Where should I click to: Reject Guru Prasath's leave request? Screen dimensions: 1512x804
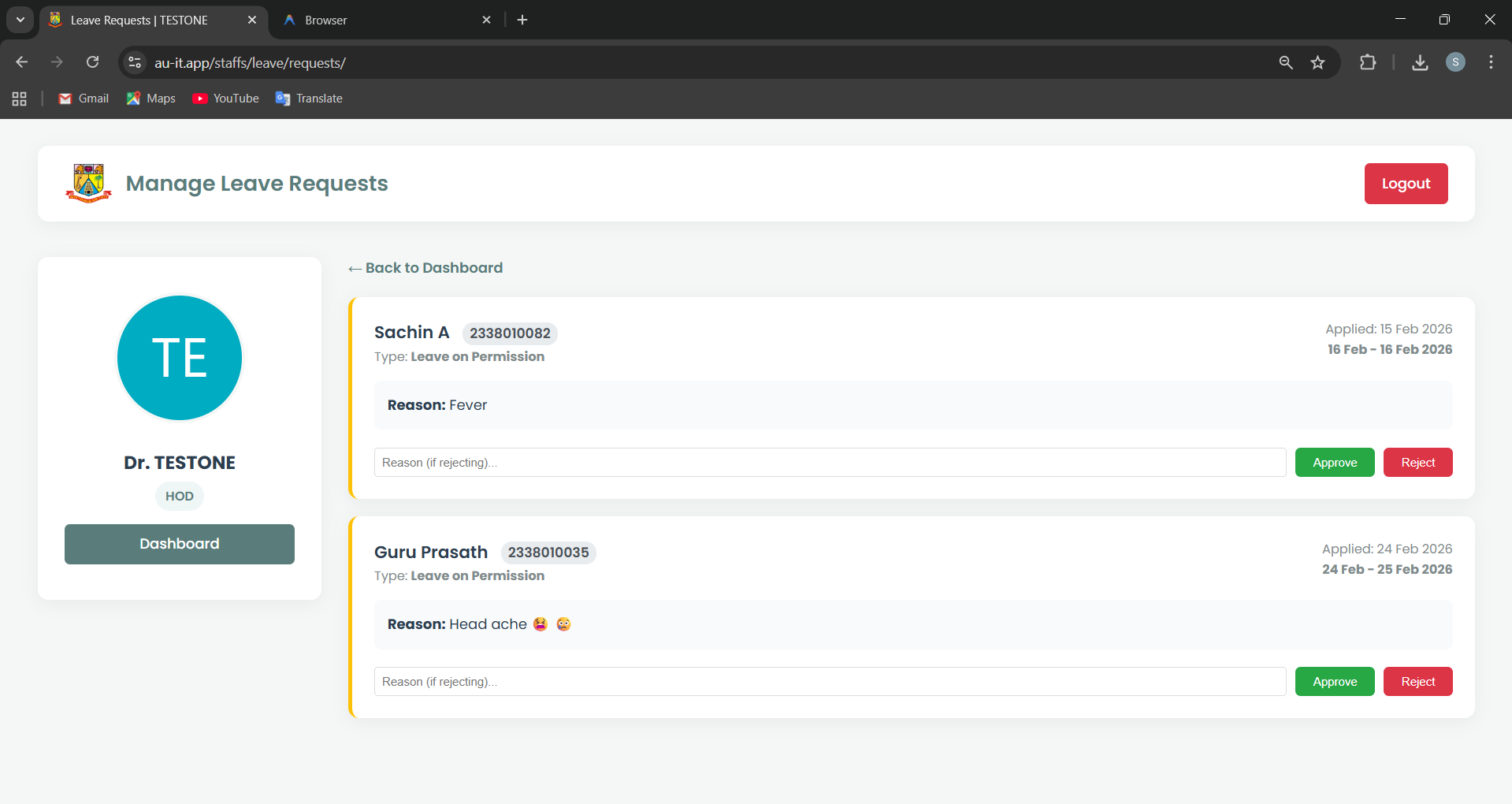(x=1417, y=682)
